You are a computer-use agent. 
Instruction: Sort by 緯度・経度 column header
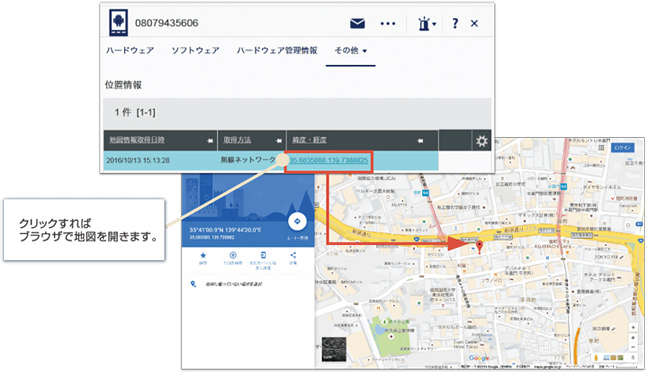310,140
